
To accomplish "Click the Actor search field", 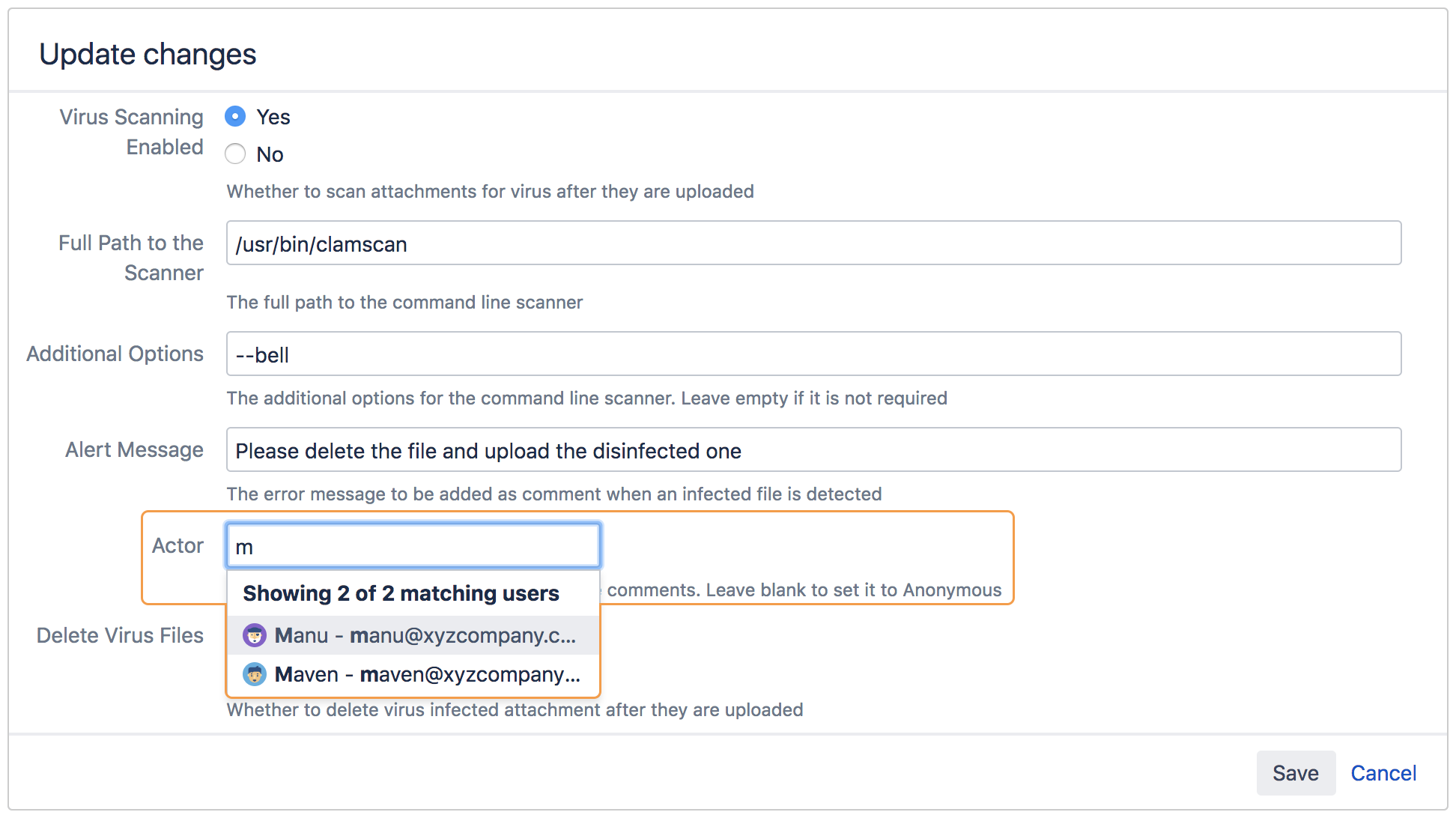I will pos(413,546).
